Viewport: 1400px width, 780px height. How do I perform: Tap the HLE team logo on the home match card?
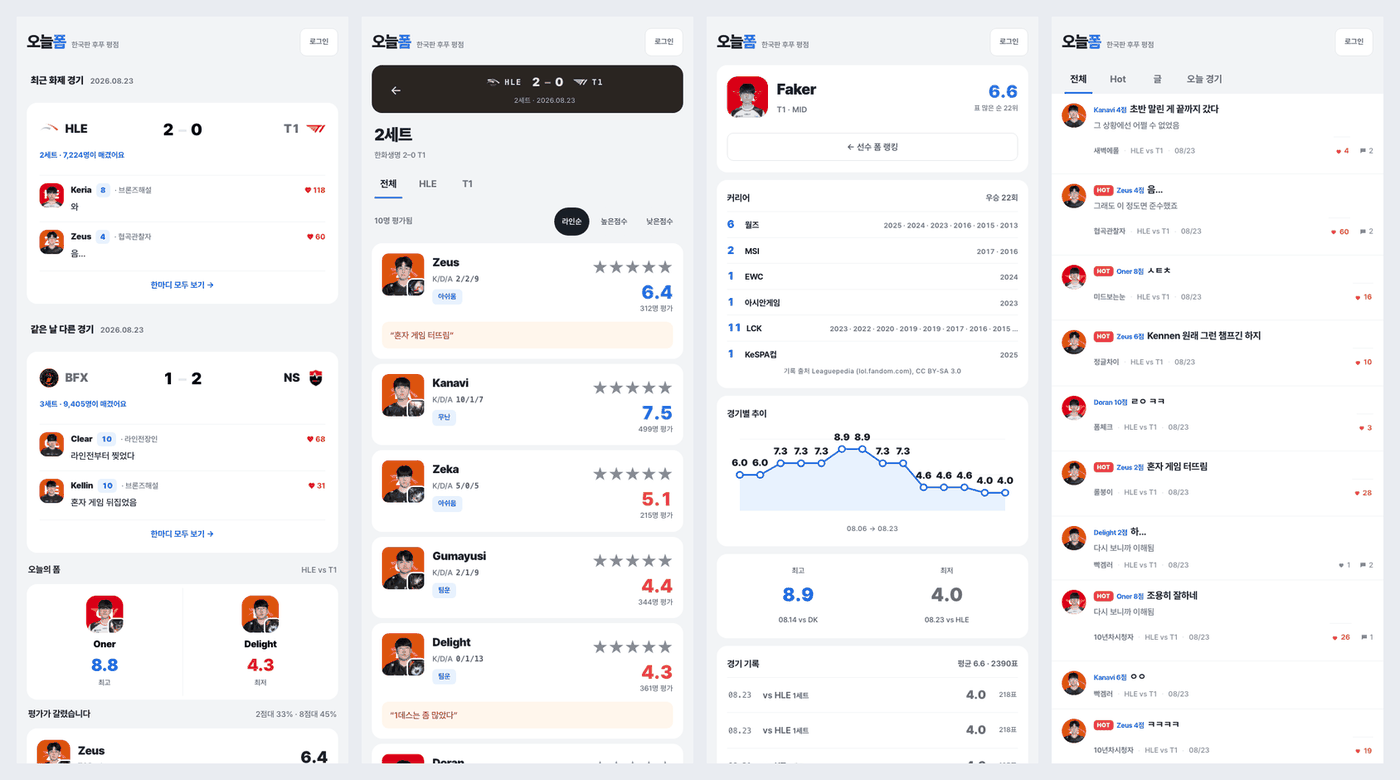point(49,129)
